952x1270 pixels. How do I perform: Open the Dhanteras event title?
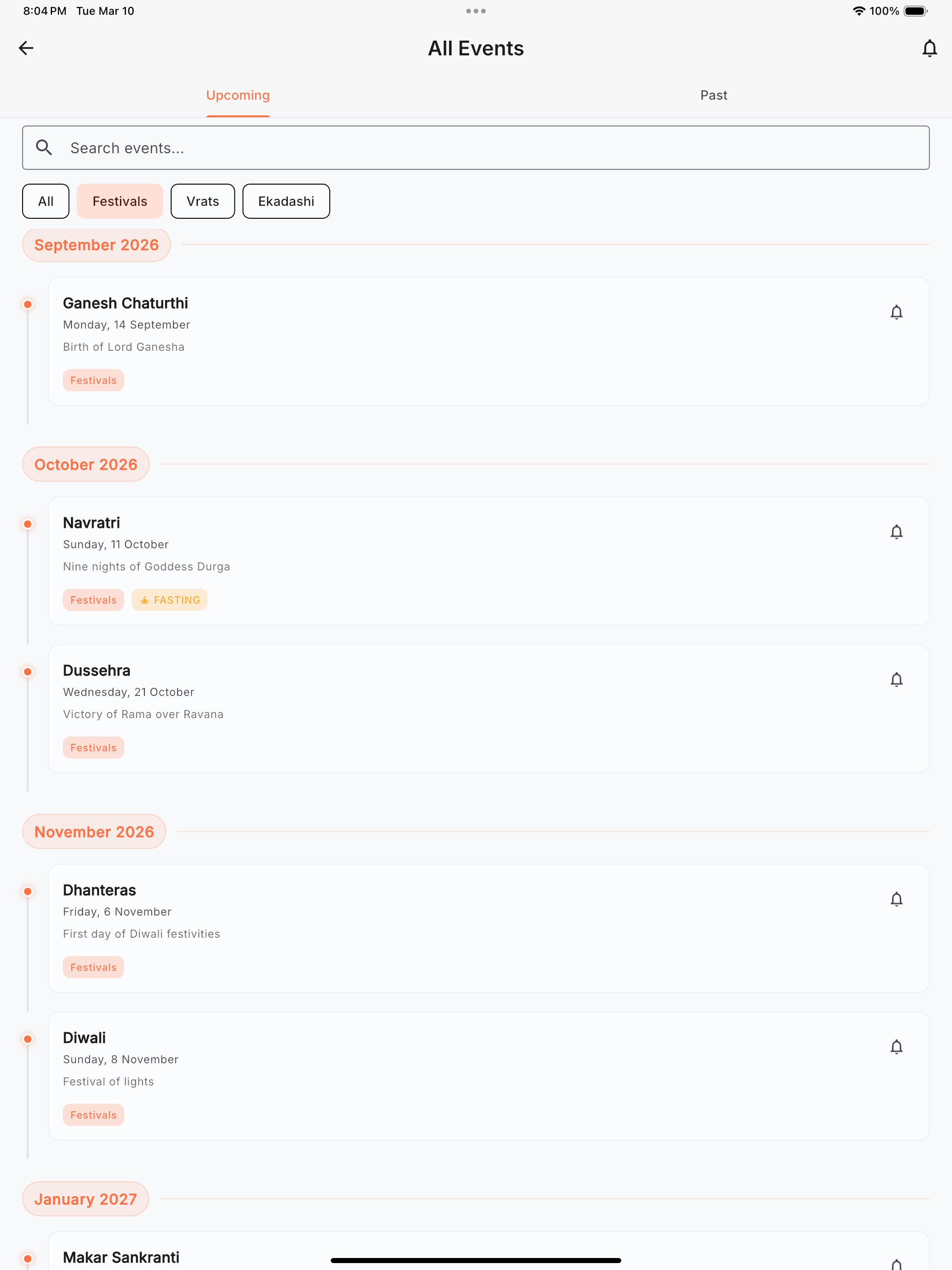point(99,890)
